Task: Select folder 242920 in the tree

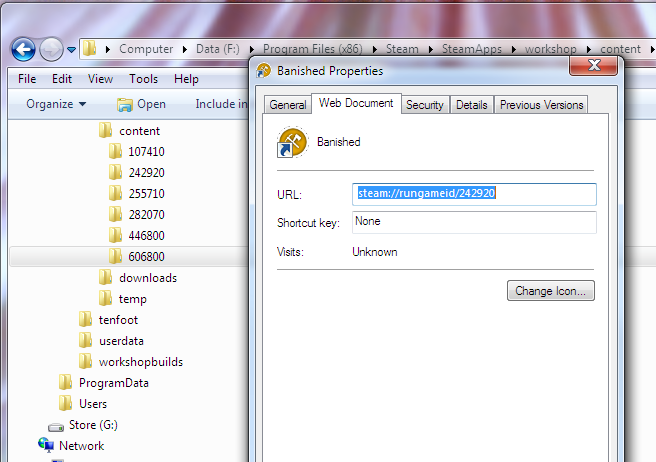Action: (x=146, y=172)
